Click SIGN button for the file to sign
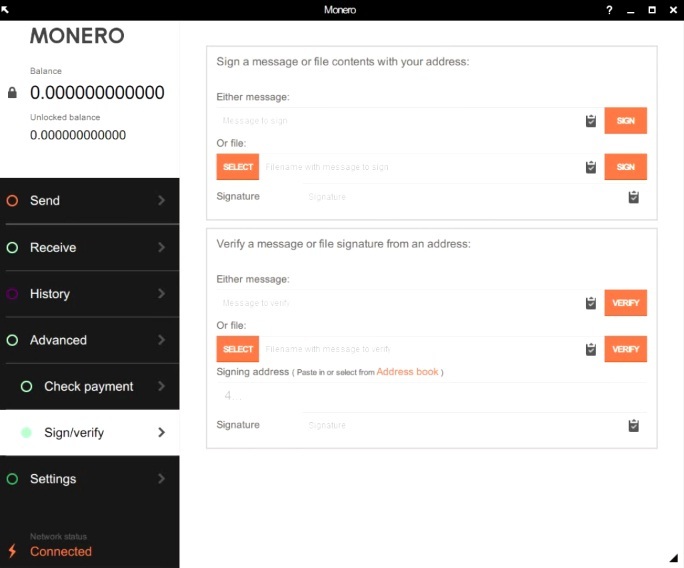Screen dimensions: 684x568 coord(626,167)
